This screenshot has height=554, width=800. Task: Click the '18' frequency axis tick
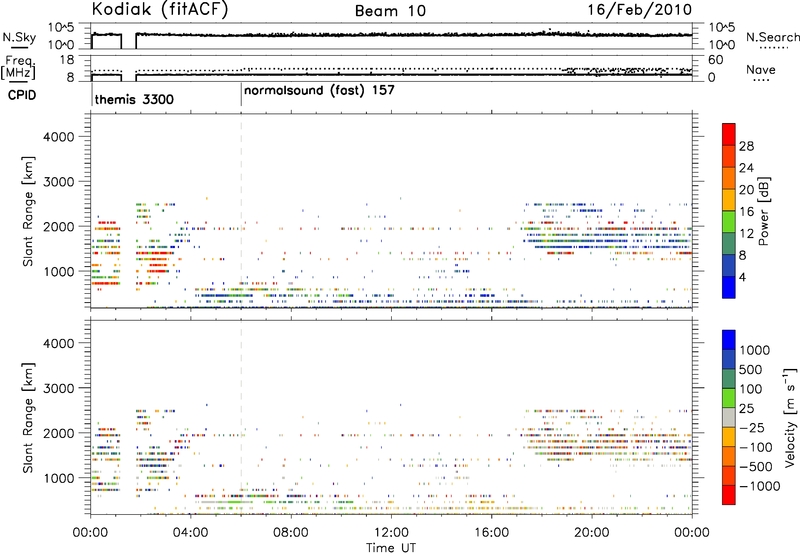pyautogui.click(x=66, y=60)
